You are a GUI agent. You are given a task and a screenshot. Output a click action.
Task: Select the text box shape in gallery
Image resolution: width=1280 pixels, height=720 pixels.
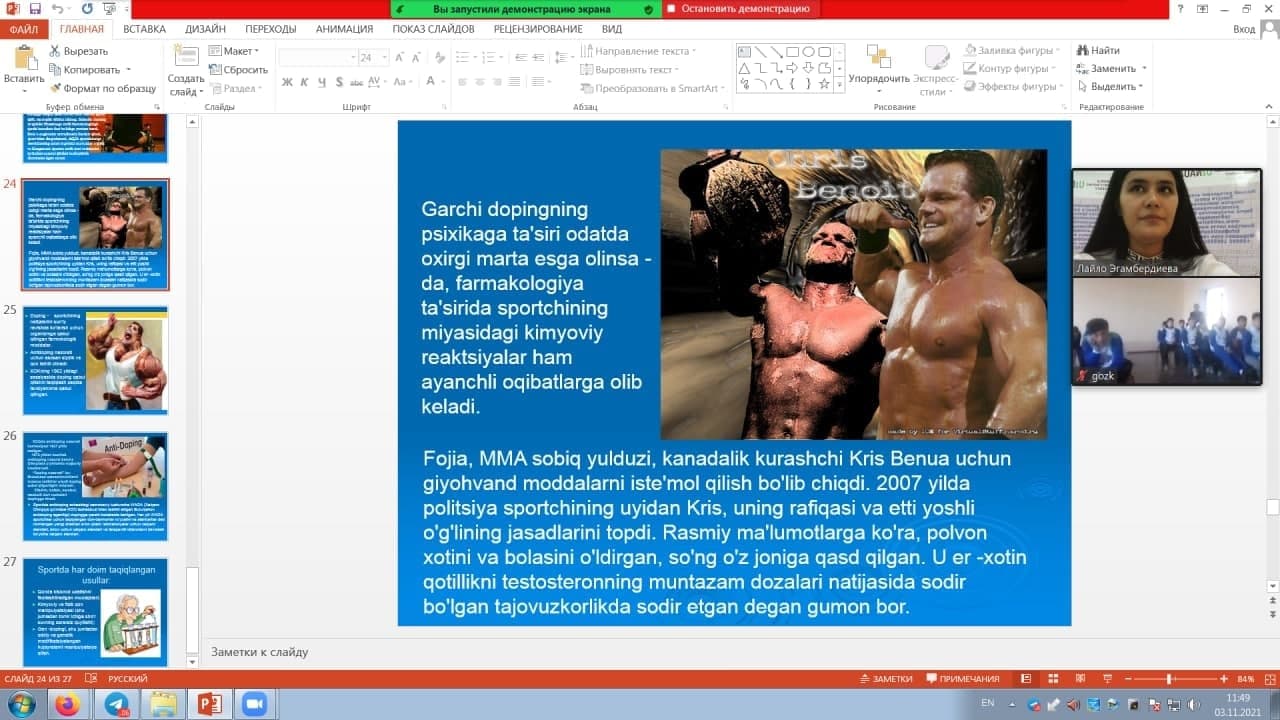pyautogui.click(x=744, y=52)
